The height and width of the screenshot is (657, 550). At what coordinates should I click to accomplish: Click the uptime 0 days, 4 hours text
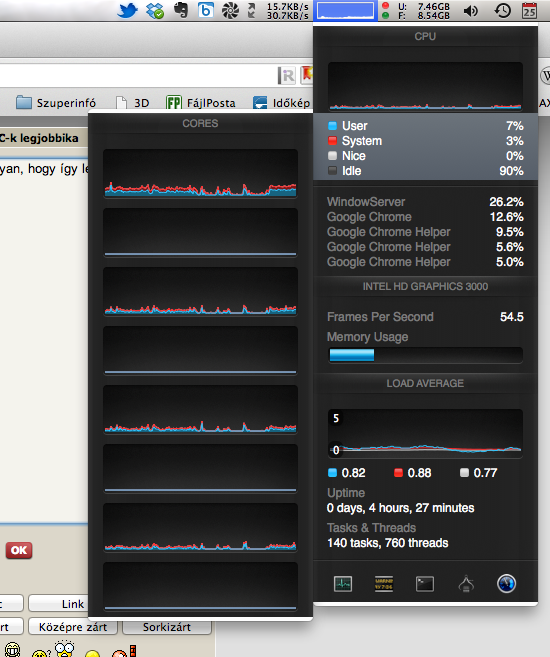[x=400, y=508]
